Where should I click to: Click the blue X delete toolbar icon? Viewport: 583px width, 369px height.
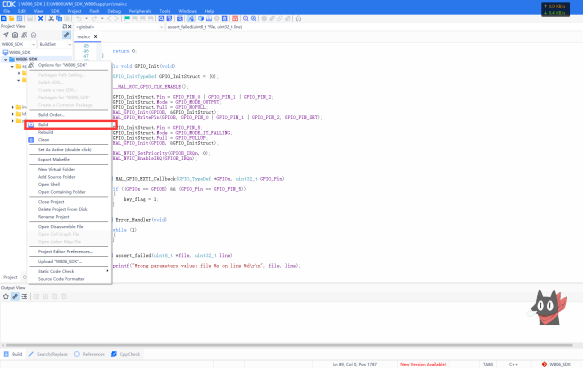click(x=41, y=19)
